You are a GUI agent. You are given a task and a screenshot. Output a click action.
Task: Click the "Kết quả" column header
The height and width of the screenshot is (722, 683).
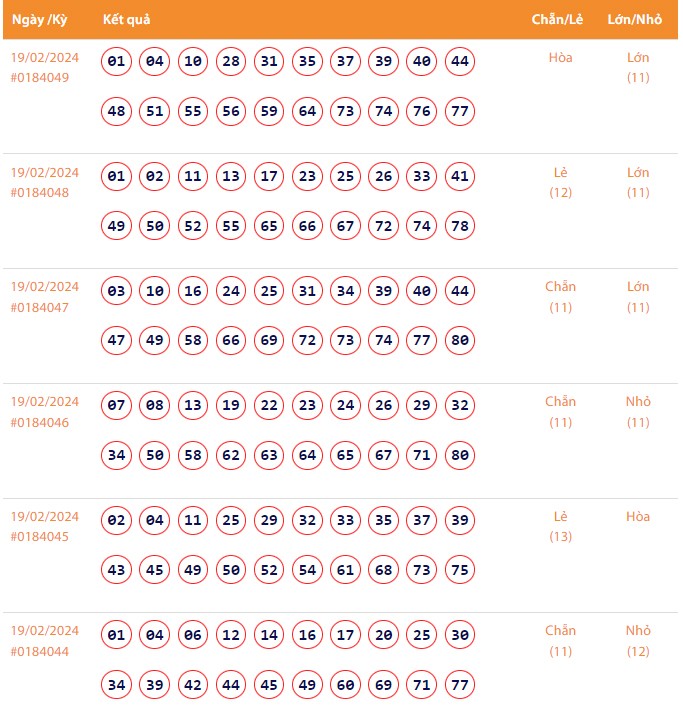[127, 20]
